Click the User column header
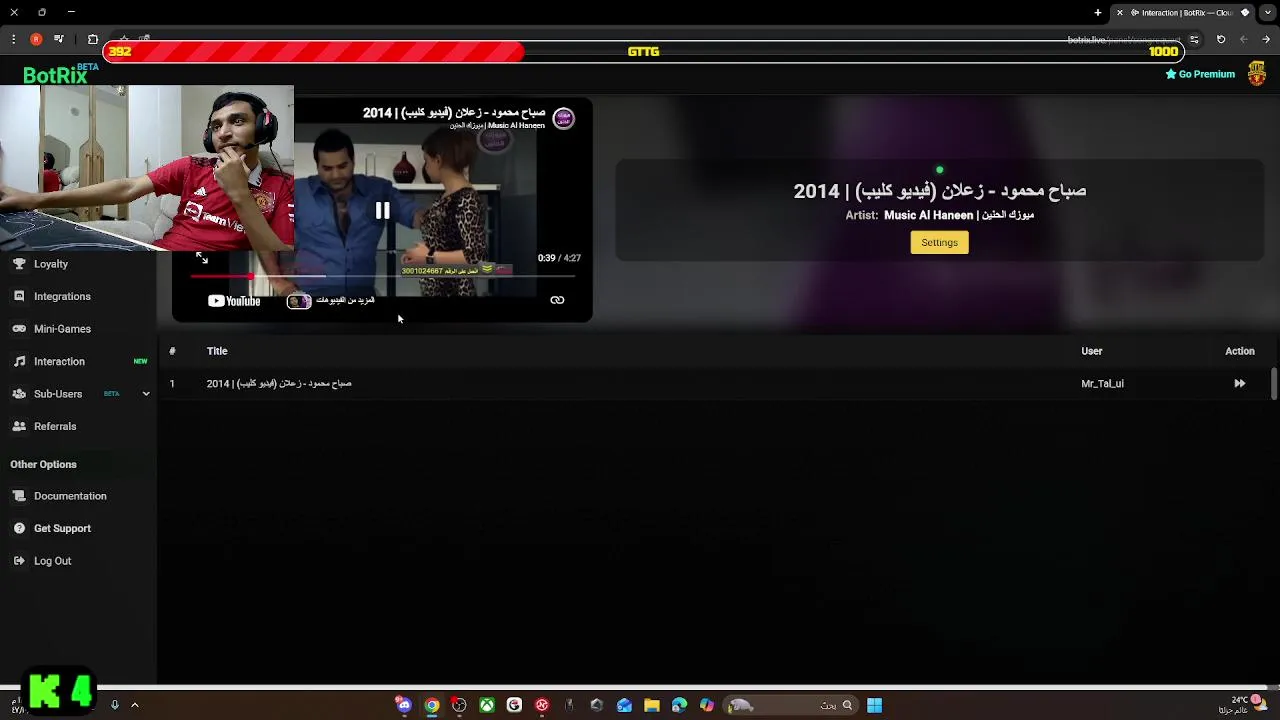Viewport: 1280px width, 720px height. (1091, 351)
